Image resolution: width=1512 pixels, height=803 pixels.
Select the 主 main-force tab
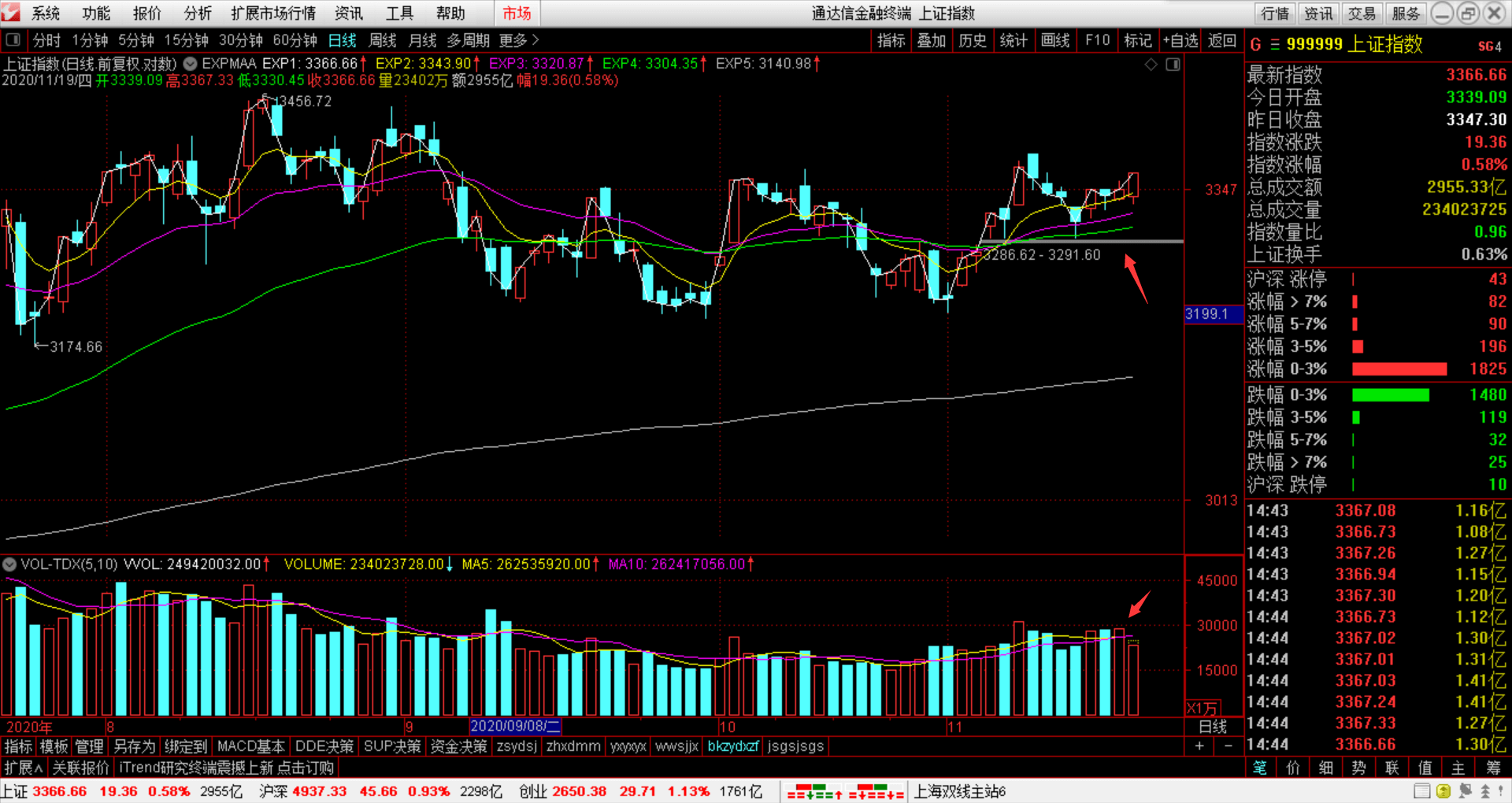[1458, 768]
